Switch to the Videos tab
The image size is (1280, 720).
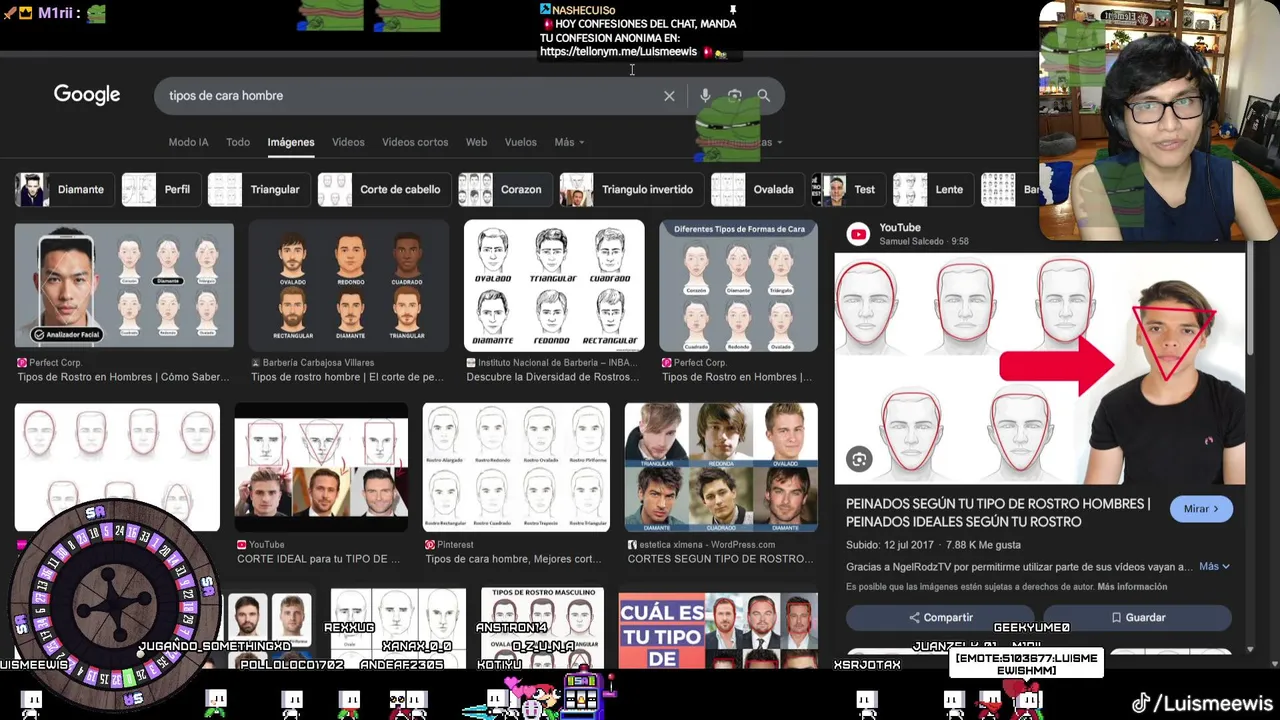pyautogui.click(x=348, y=142)
